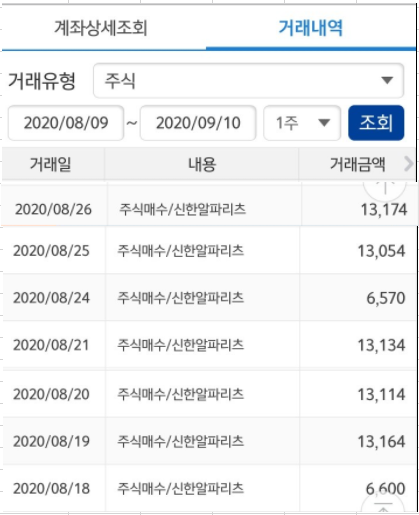Image resolution: width=419 pixels, height=515 pixels.
Task: Click 주식매수/신한알파리츠 in the 2020/08/20 row
Action: click(181, 394)
